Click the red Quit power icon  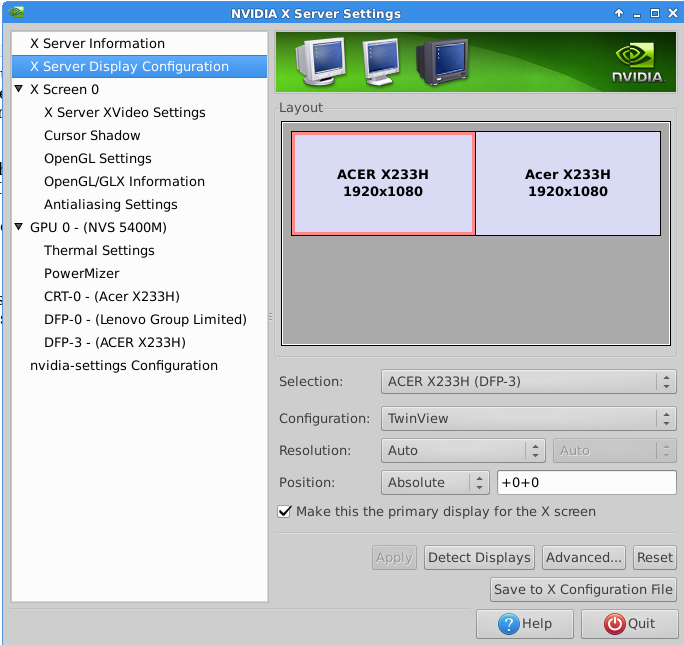615,624
